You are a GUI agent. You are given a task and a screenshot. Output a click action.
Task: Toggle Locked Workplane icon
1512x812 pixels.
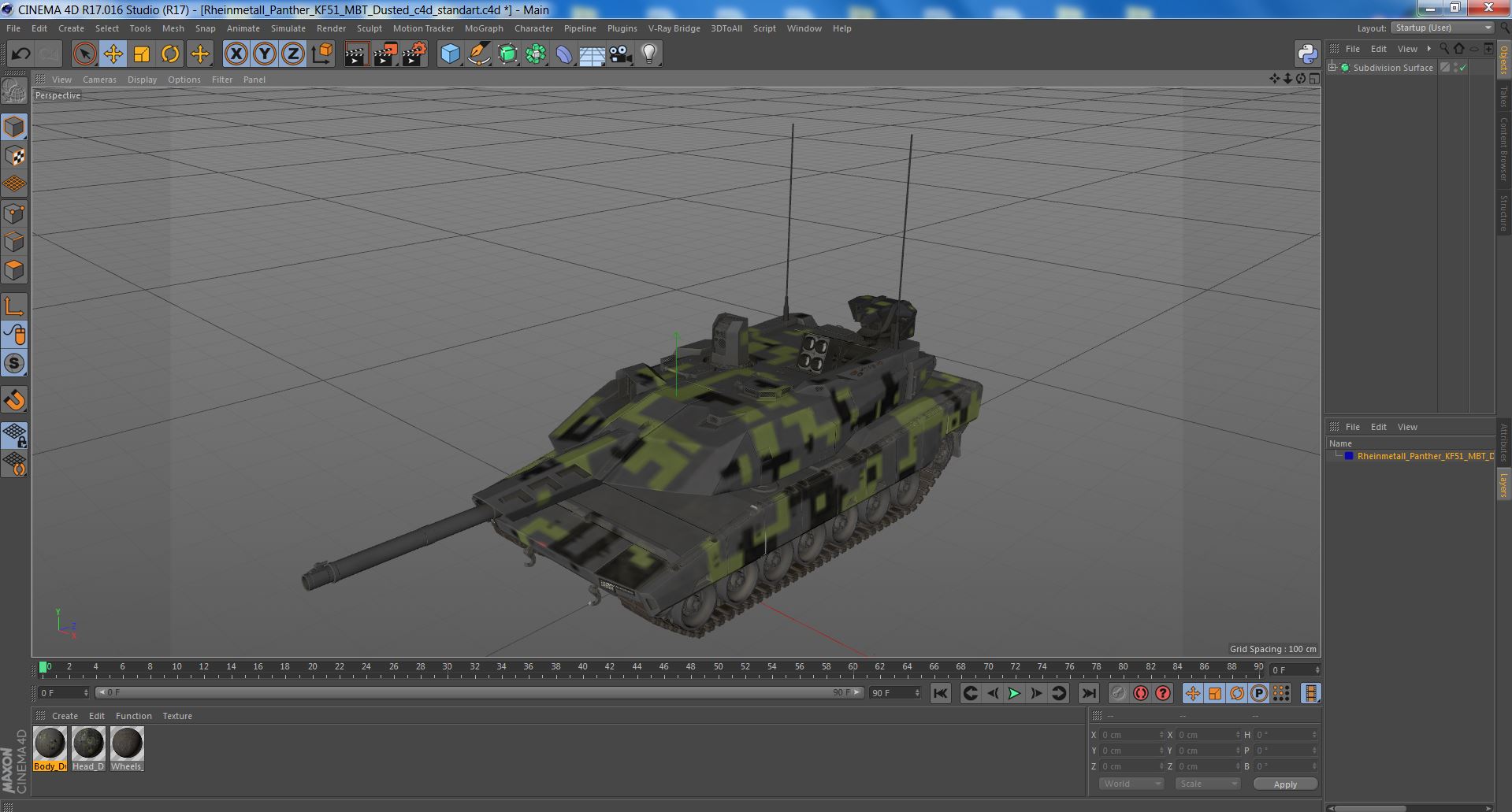pos(14,435)
